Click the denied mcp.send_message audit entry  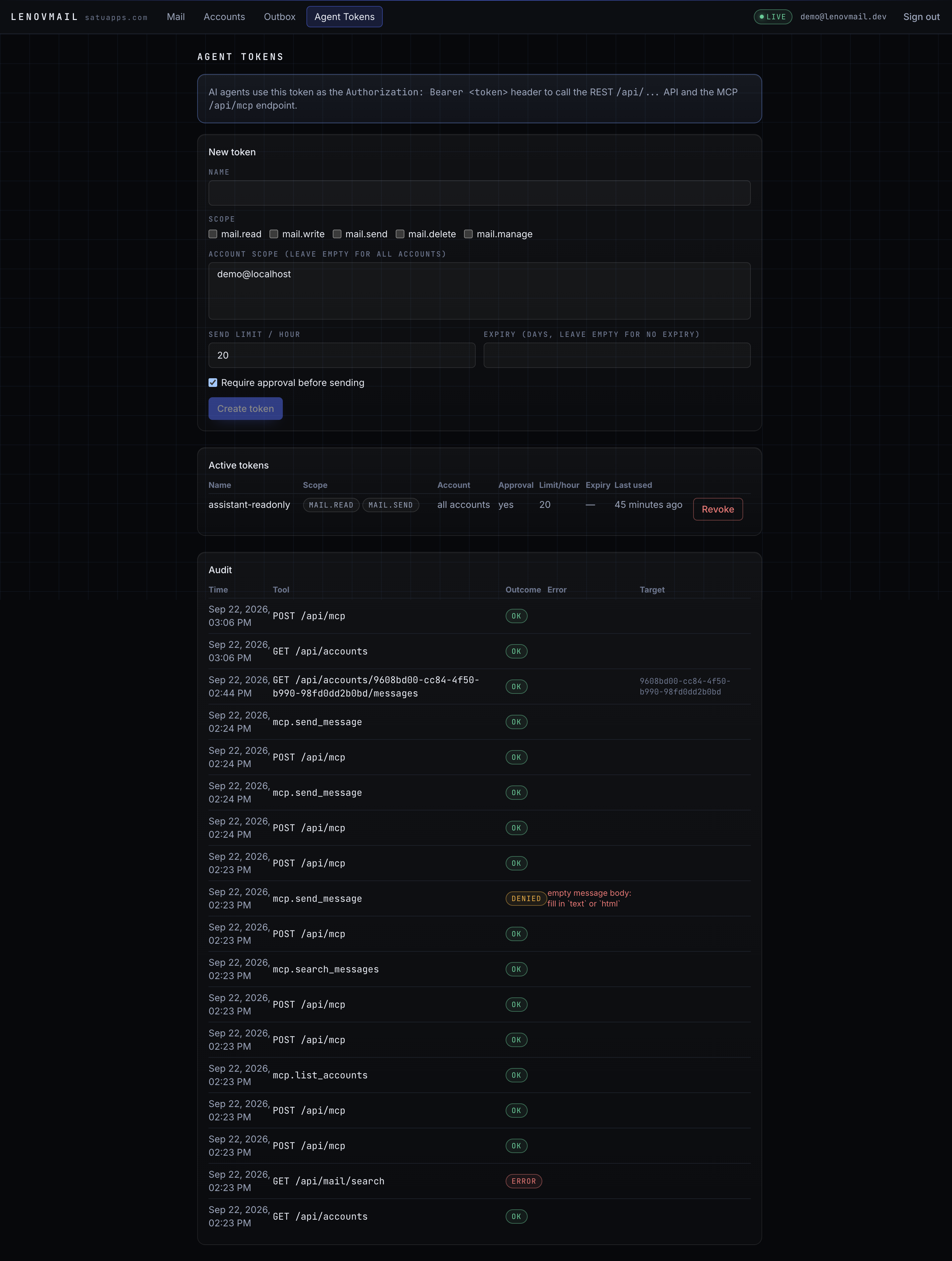coord(317,898)
